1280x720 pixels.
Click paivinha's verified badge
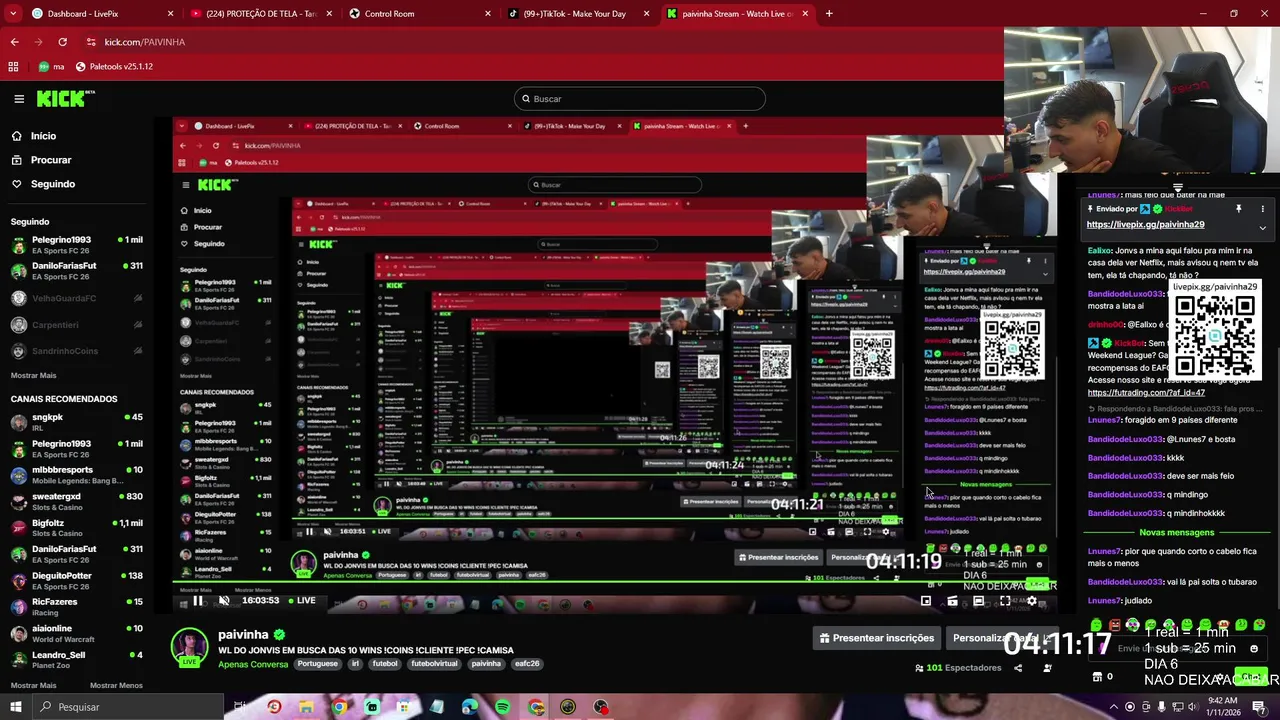tap(279, 635)
